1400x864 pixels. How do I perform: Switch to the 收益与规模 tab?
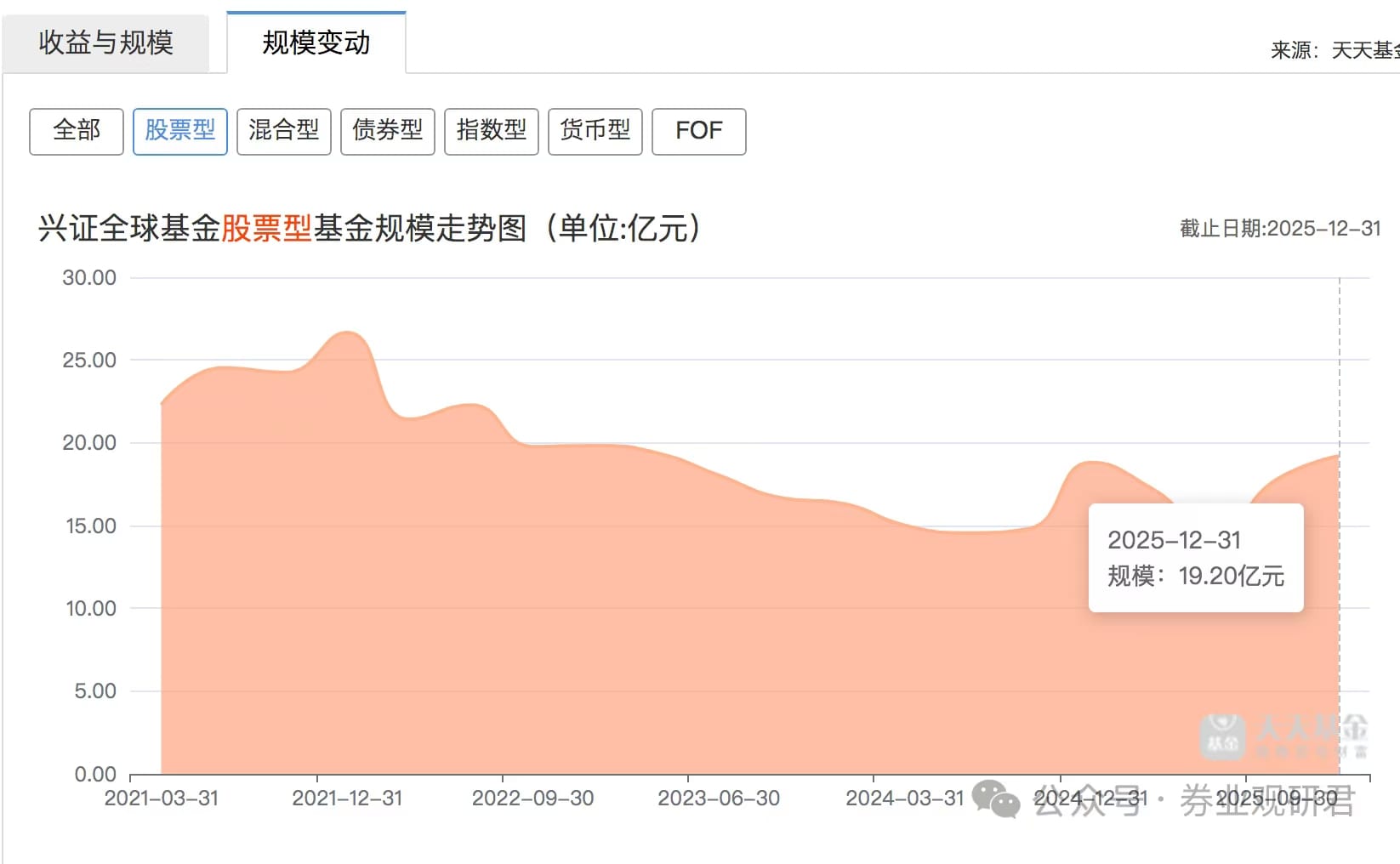(x=105, y=43)
